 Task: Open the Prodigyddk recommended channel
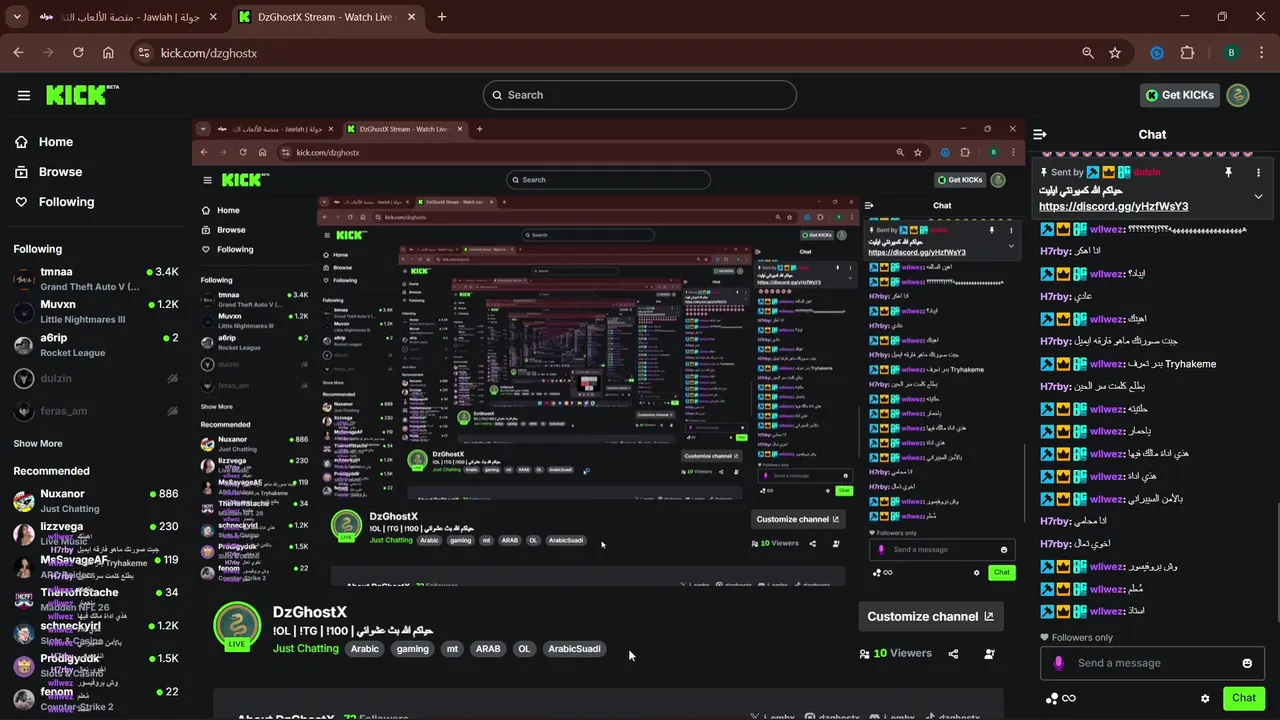coord(96,666)
